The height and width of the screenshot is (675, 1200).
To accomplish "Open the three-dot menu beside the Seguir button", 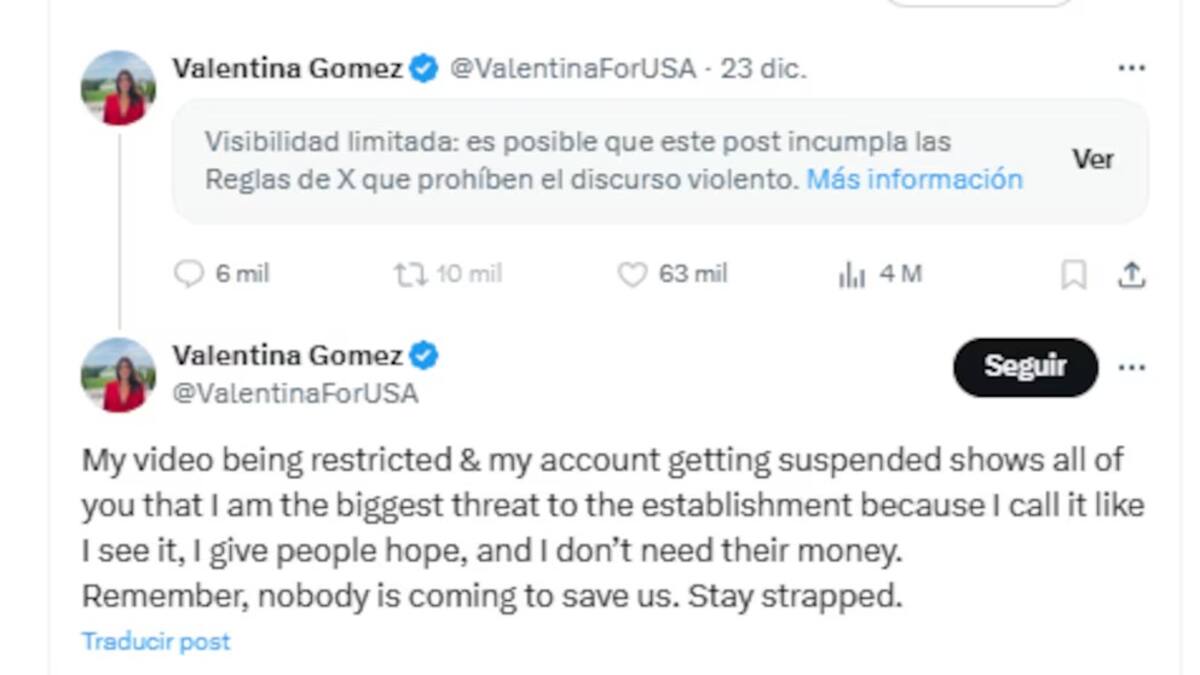I will [1132, 368].
